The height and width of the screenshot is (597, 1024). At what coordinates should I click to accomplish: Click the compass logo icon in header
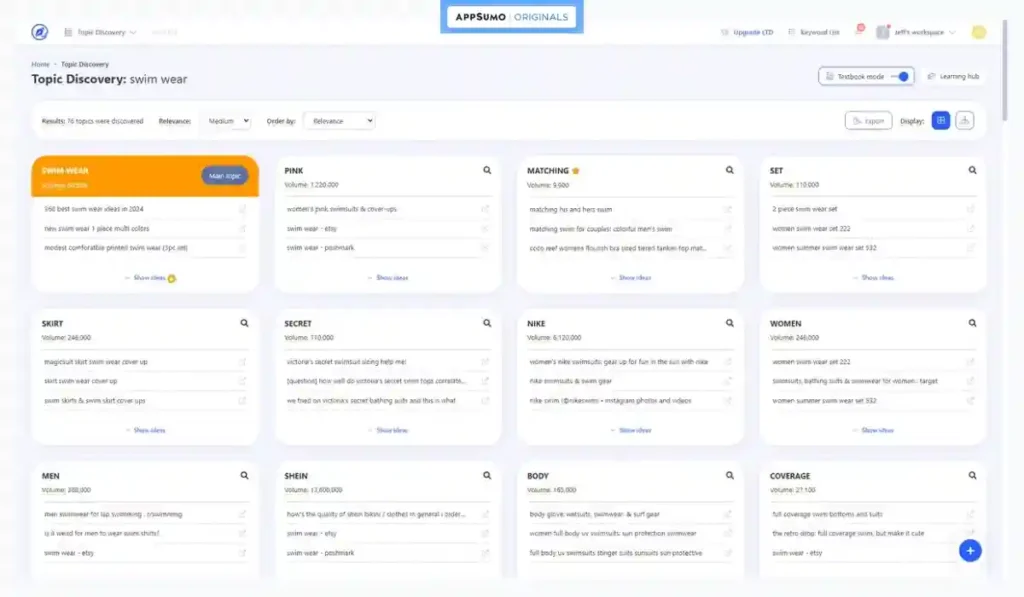point(39,32)
